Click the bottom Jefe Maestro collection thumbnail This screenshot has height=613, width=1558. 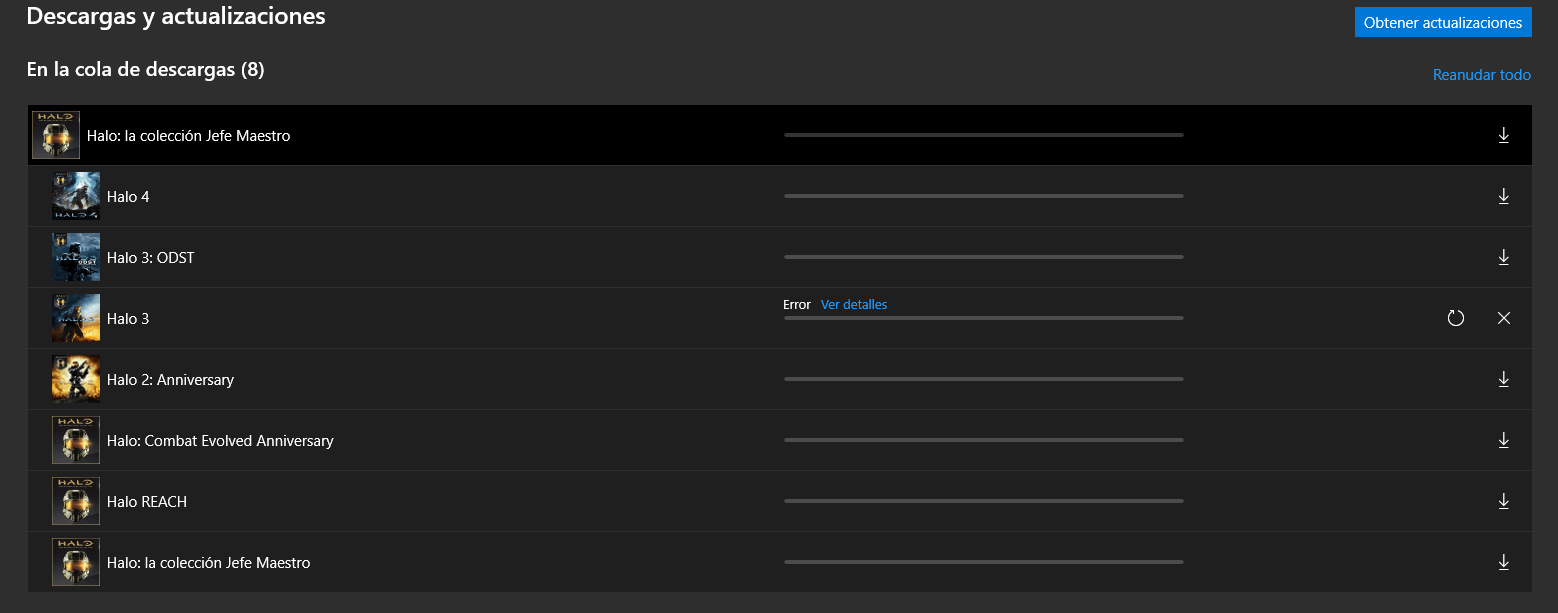(76, 562)
